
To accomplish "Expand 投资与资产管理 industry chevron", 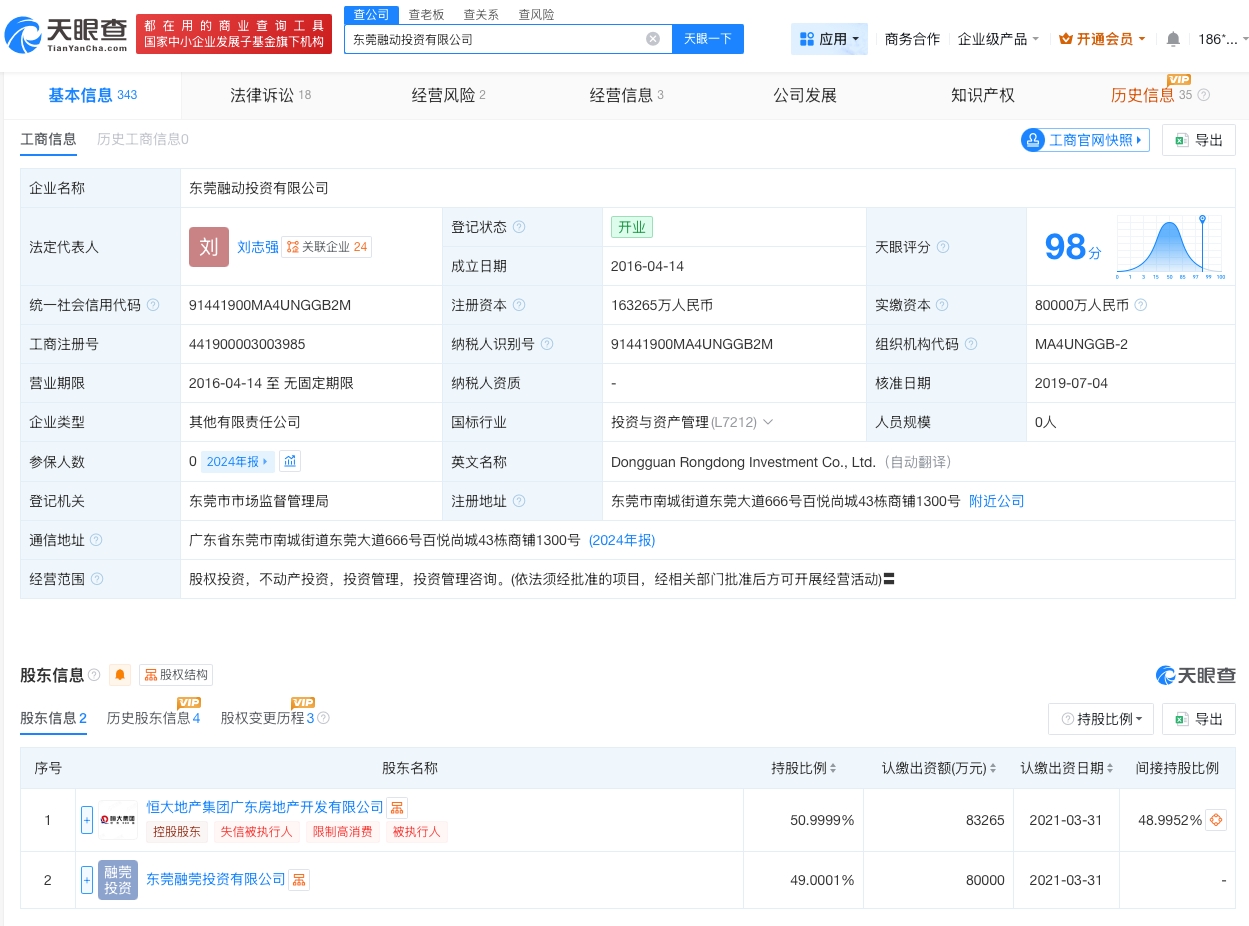I will [768, 422].
